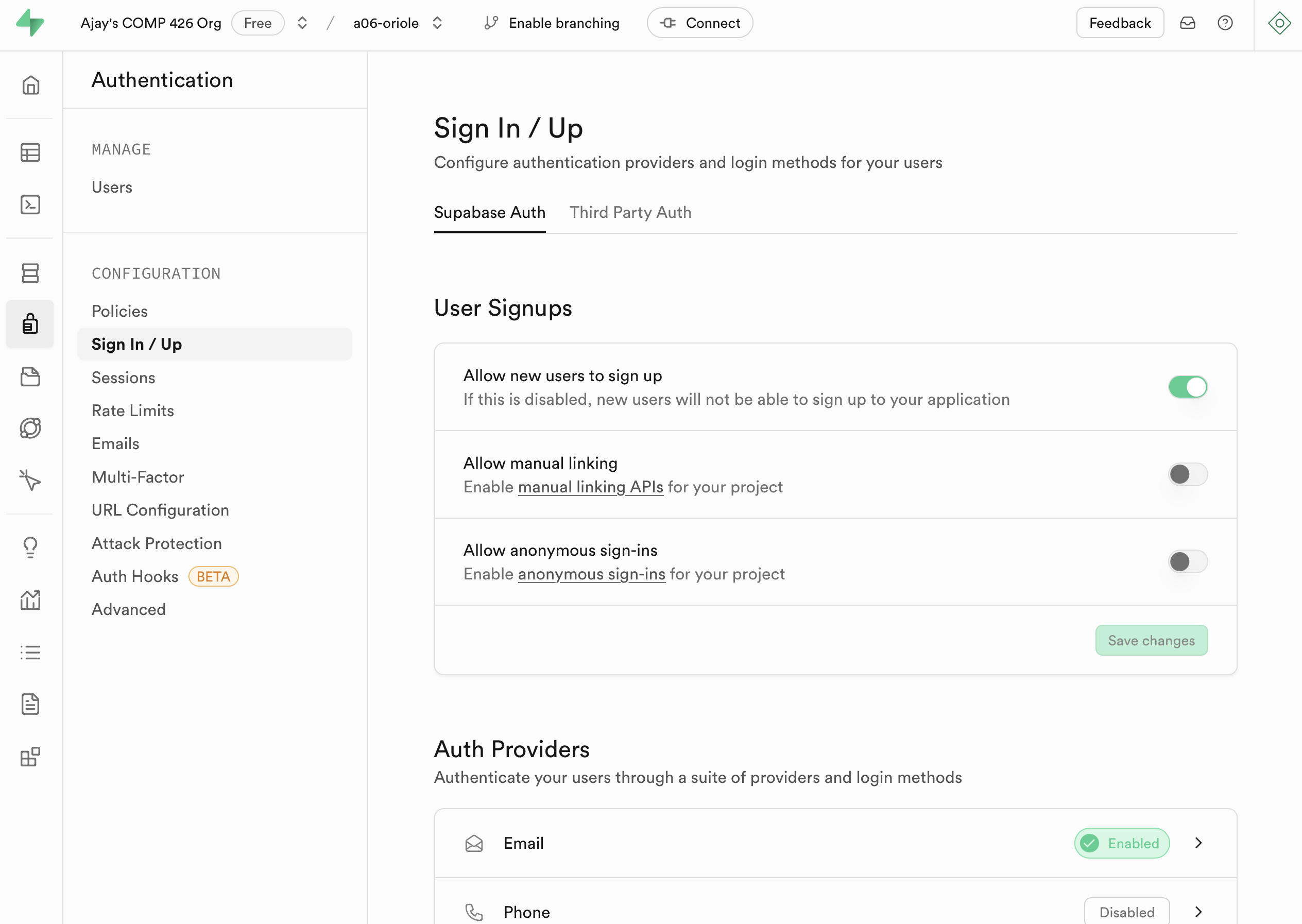
Task: Open the Integrations blocks icon
Action: tap(31, 757)
